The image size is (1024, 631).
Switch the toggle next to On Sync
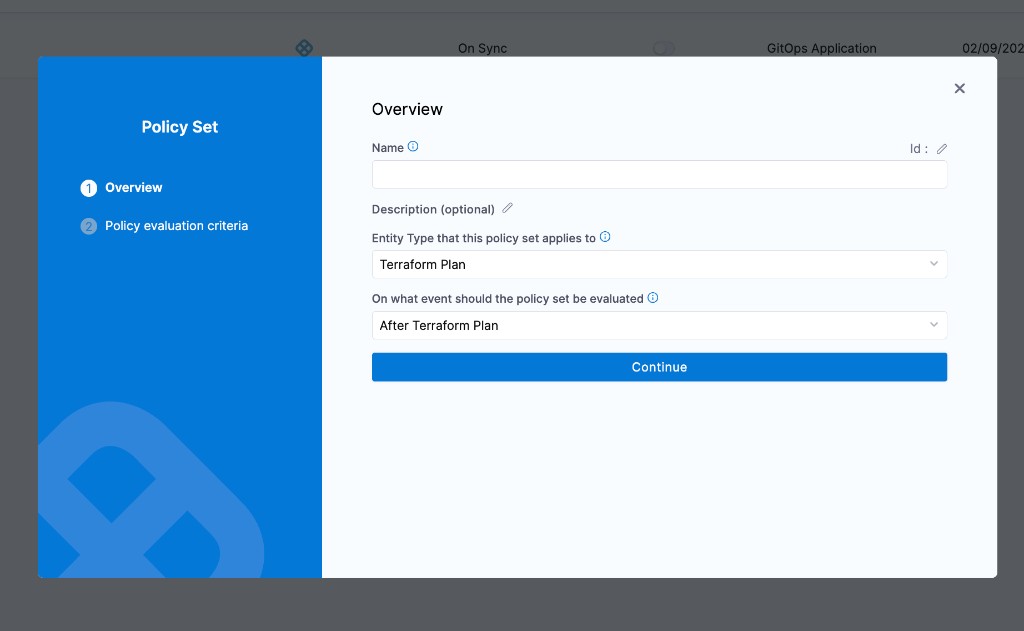(x=663, y=48)
